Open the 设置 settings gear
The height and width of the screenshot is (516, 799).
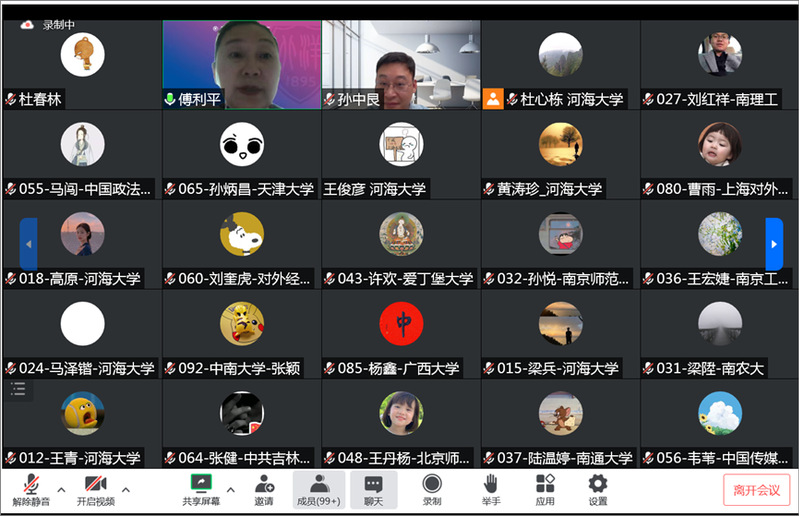598,484
